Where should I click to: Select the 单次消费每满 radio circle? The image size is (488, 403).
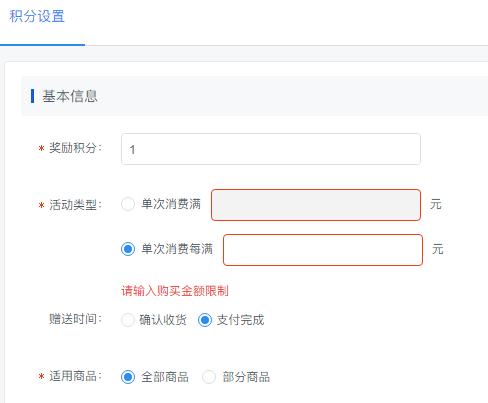(128, 249)
